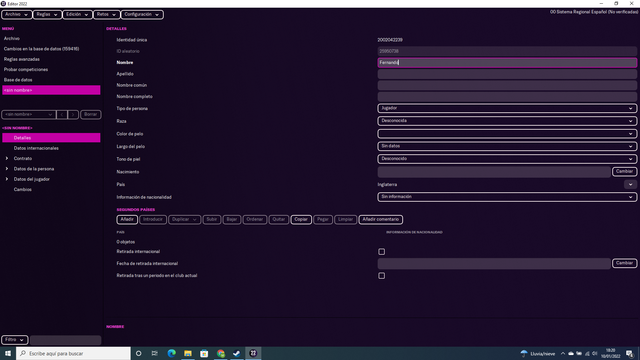Click the Añadir button
This screenshot has width=640, height=360.
point(127,220)
